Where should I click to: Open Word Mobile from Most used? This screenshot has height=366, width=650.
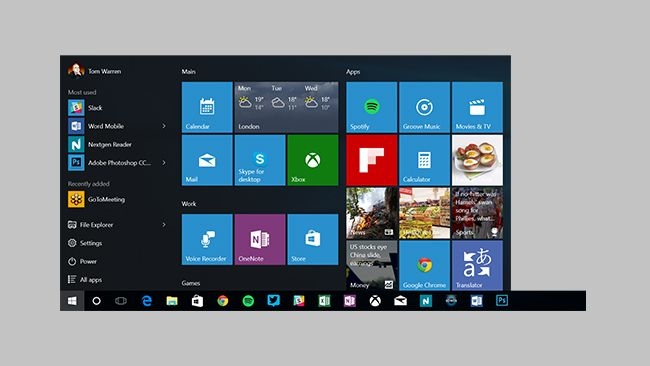point(117,126)
